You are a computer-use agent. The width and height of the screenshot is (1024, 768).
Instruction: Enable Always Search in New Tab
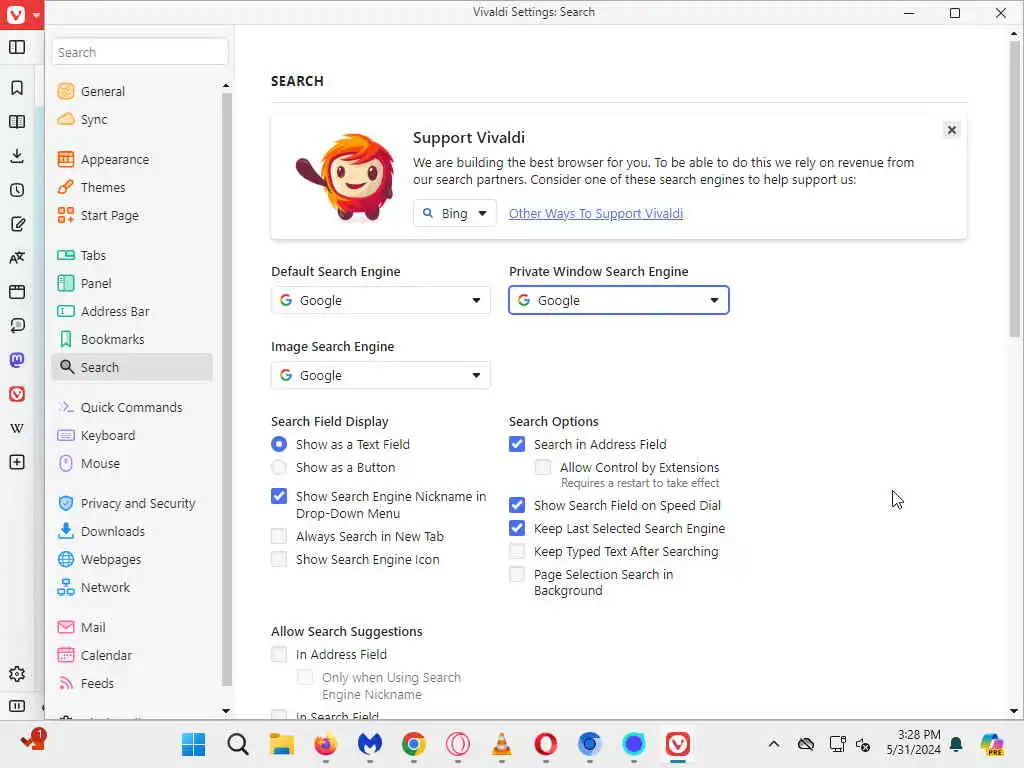[x=279, y=537]
